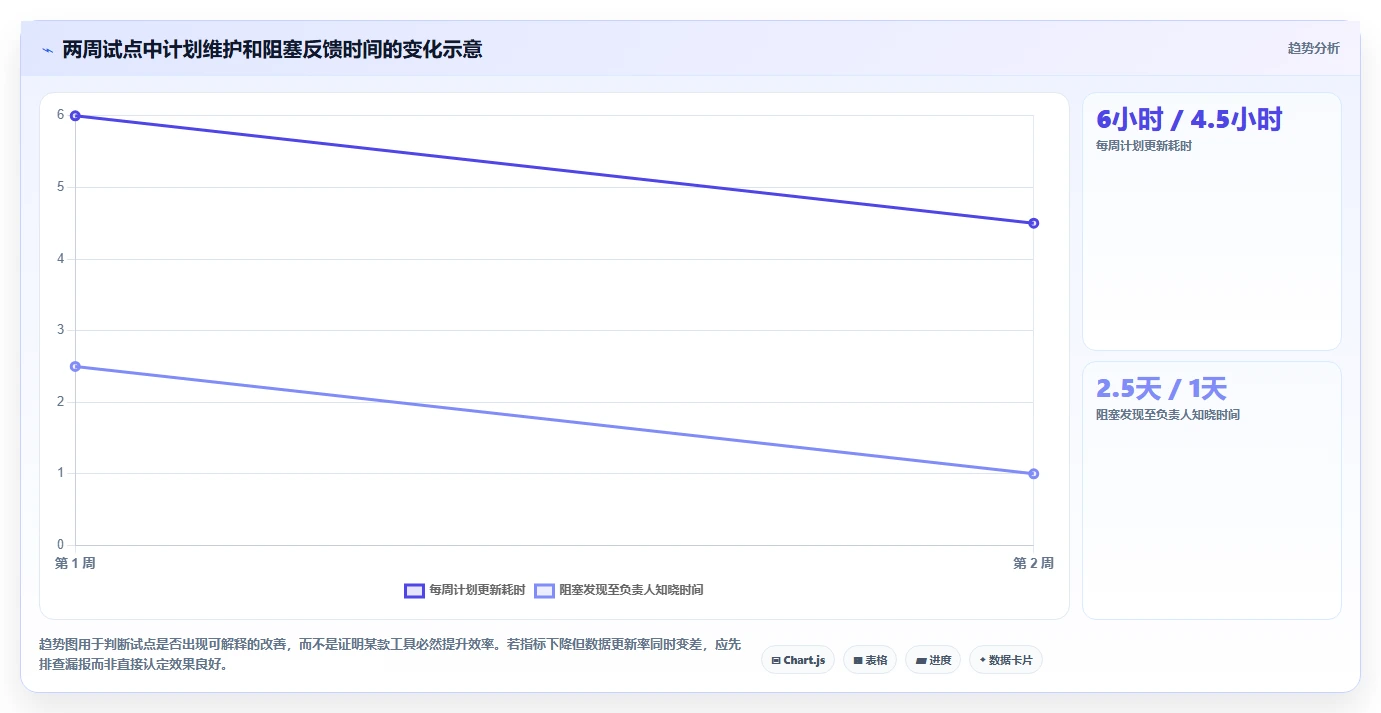Screen dimensions: 1381x713
Task: Click the 第 1 周 x-axis label
Action: 75,564
